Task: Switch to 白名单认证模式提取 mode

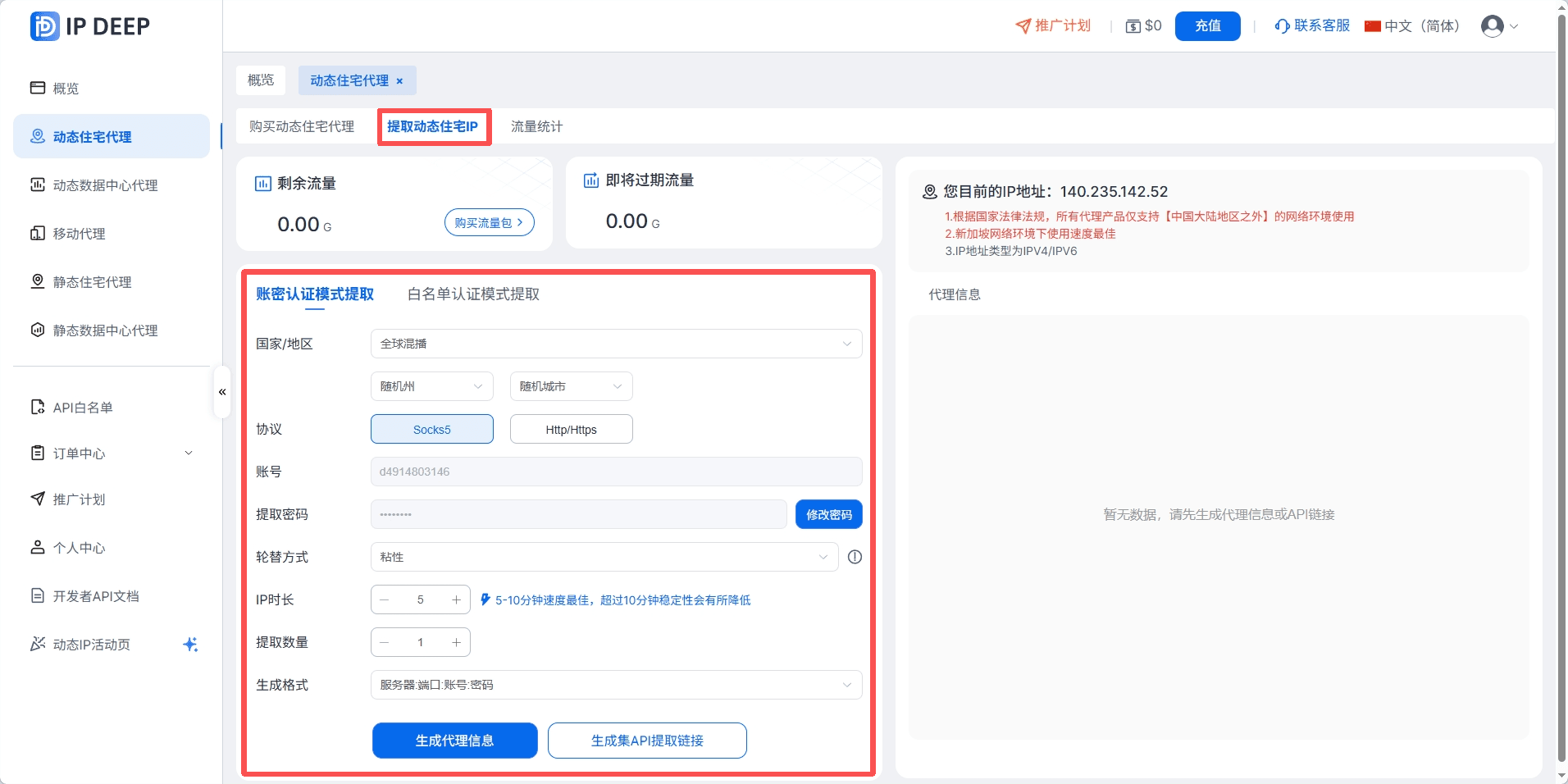Action: (473, 294)
